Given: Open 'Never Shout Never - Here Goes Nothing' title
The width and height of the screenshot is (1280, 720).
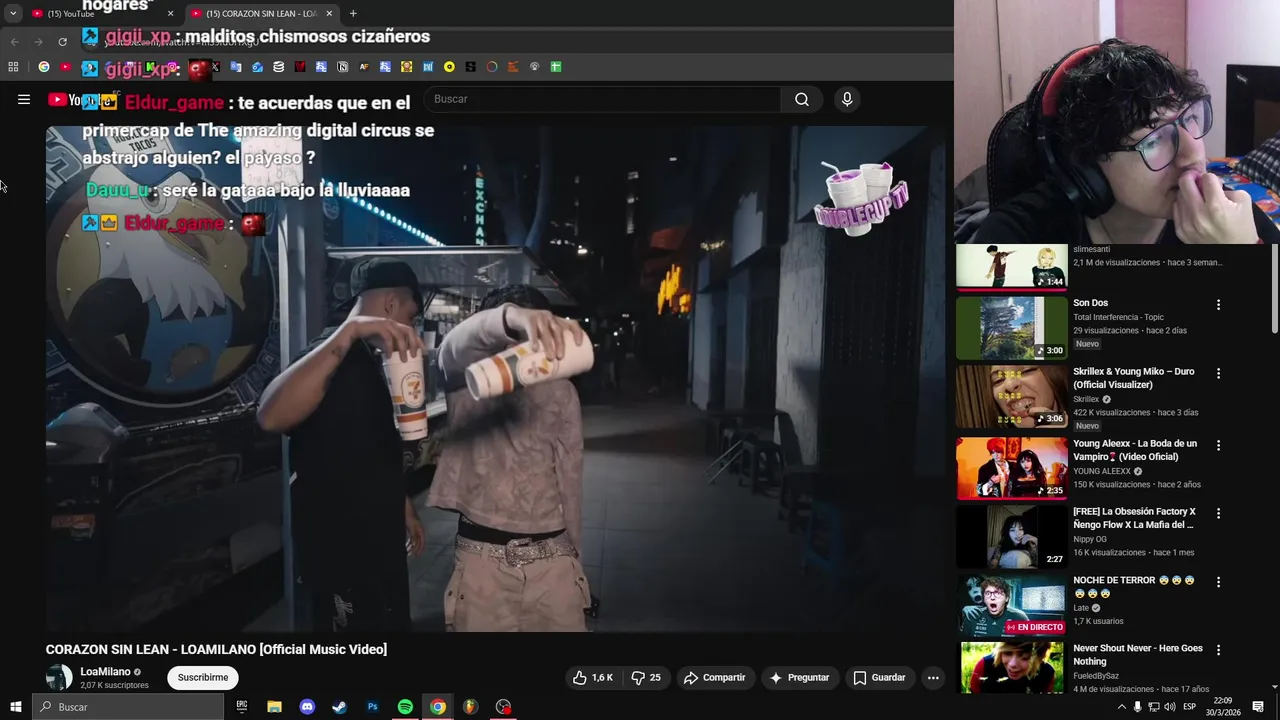Looking at the screenshot, I should 1138,655.
